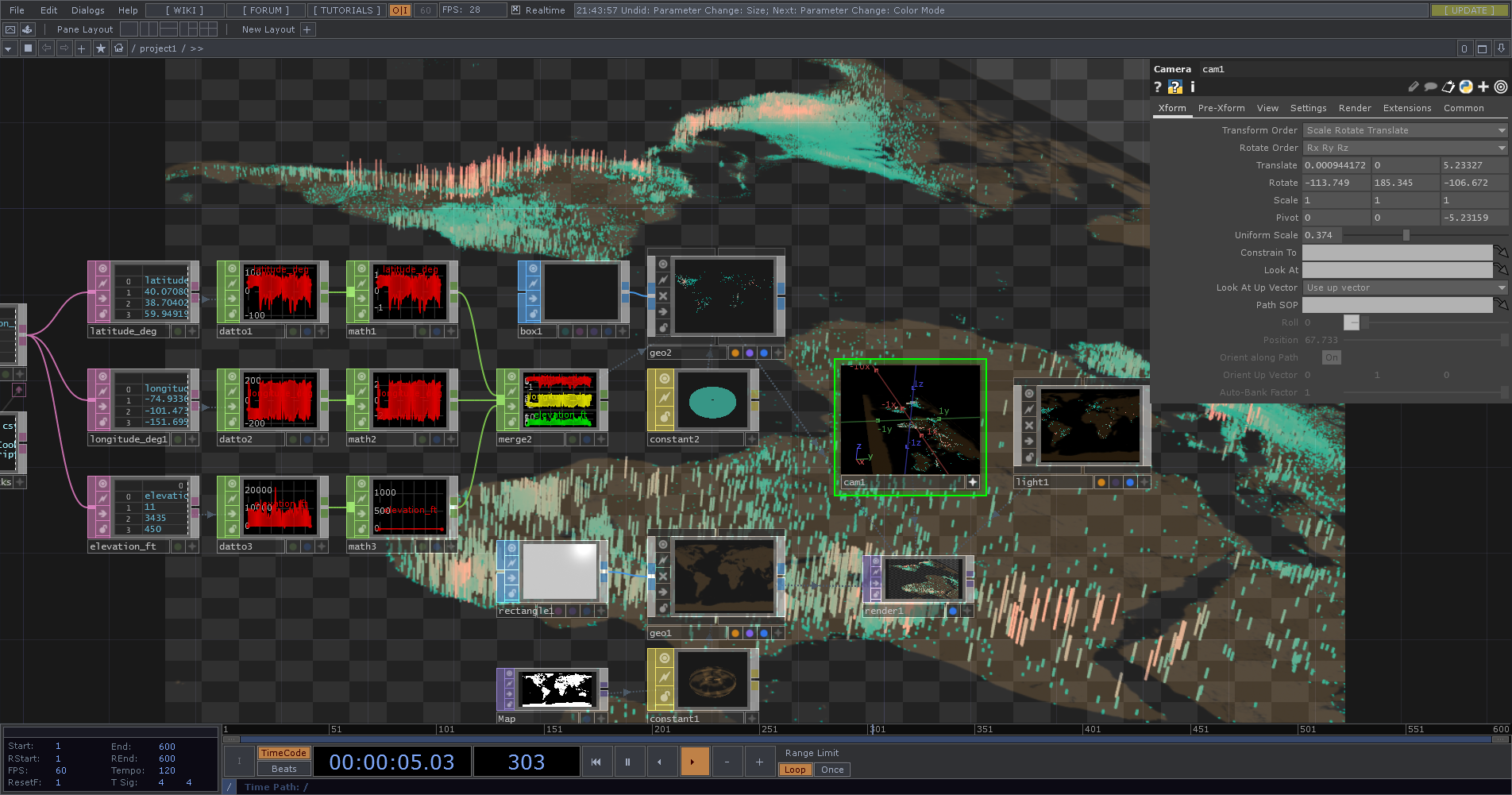This screenshot has height=795, width=1512.
Task: Click the WIKI button
Action: pos(184,10)
